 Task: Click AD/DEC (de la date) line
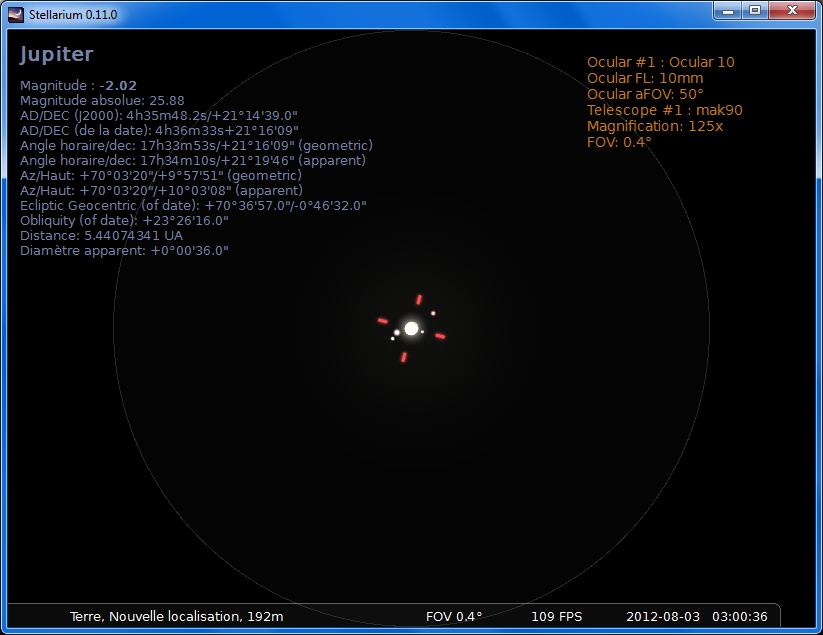[x=160, y=130]
